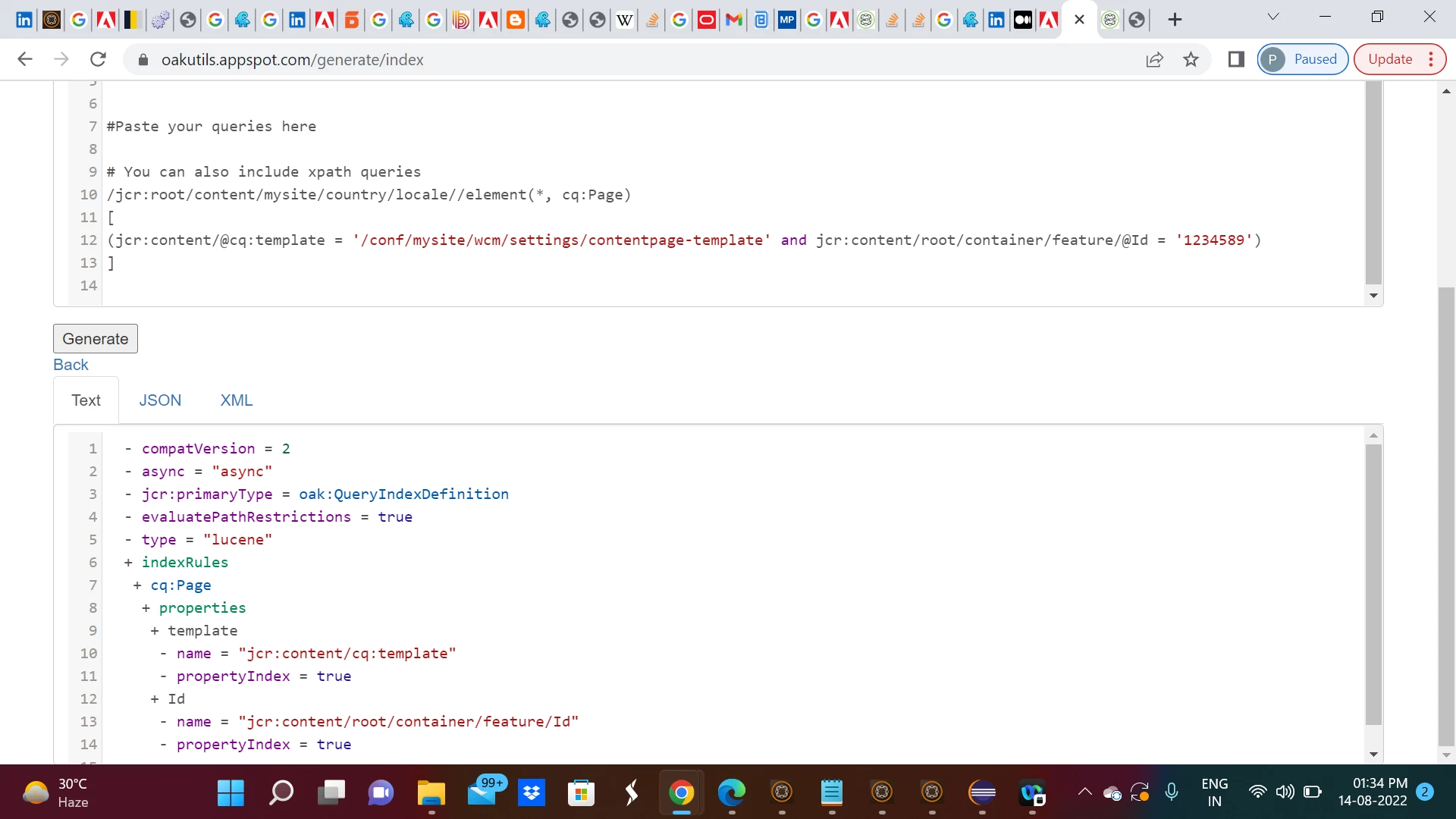Open File Explorer from the taskbar
The image size is (1456, 819).
pos(431,793)
